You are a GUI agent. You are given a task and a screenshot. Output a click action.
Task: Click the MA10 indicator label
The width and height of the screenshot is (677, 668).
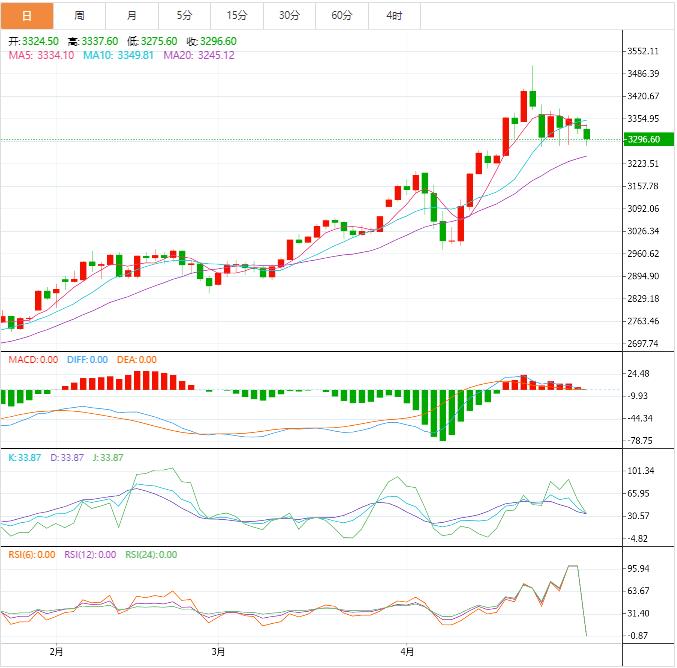(x=118, y=55)
